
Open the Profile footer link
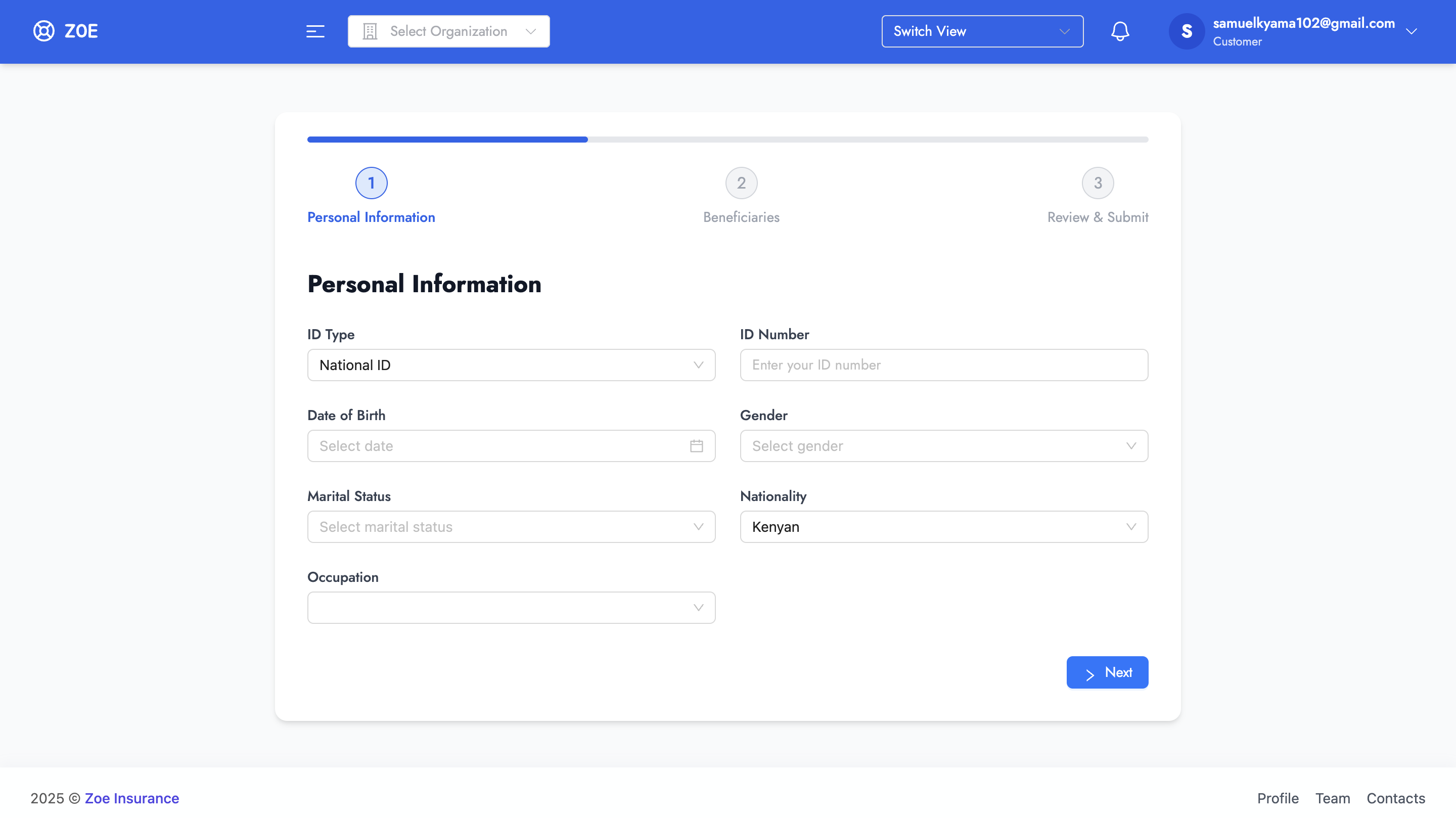point(1278,798)
